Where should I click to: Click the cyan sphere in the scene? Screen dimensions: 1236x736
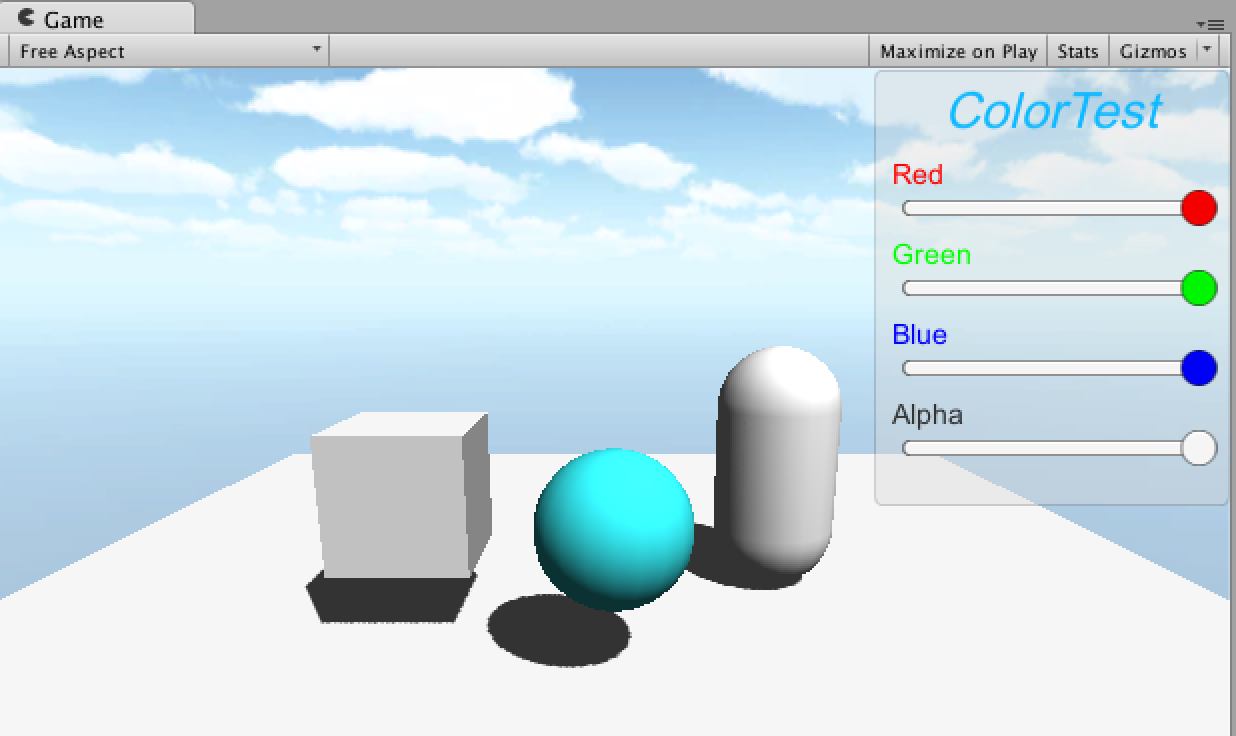614,530
